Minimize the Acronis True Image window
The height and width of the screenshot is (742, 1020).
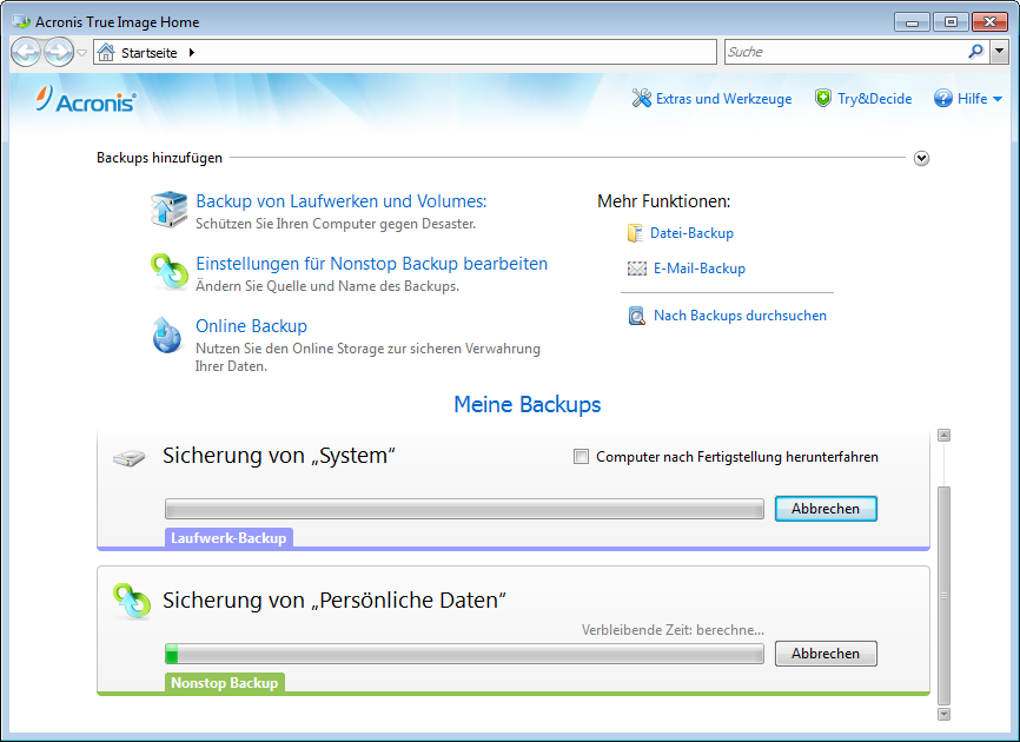click(x=912, y=22)
